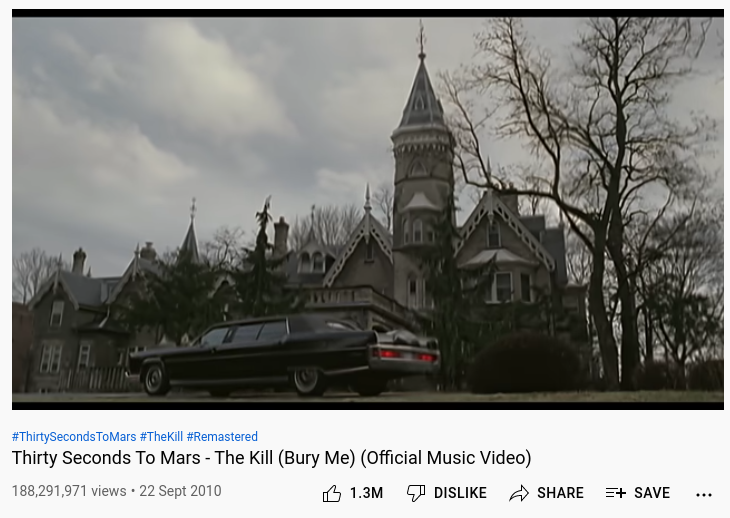Follow the #Remastered hashtag link
Viewport: 730px width, 518px height.
click(x=222, y=437)
